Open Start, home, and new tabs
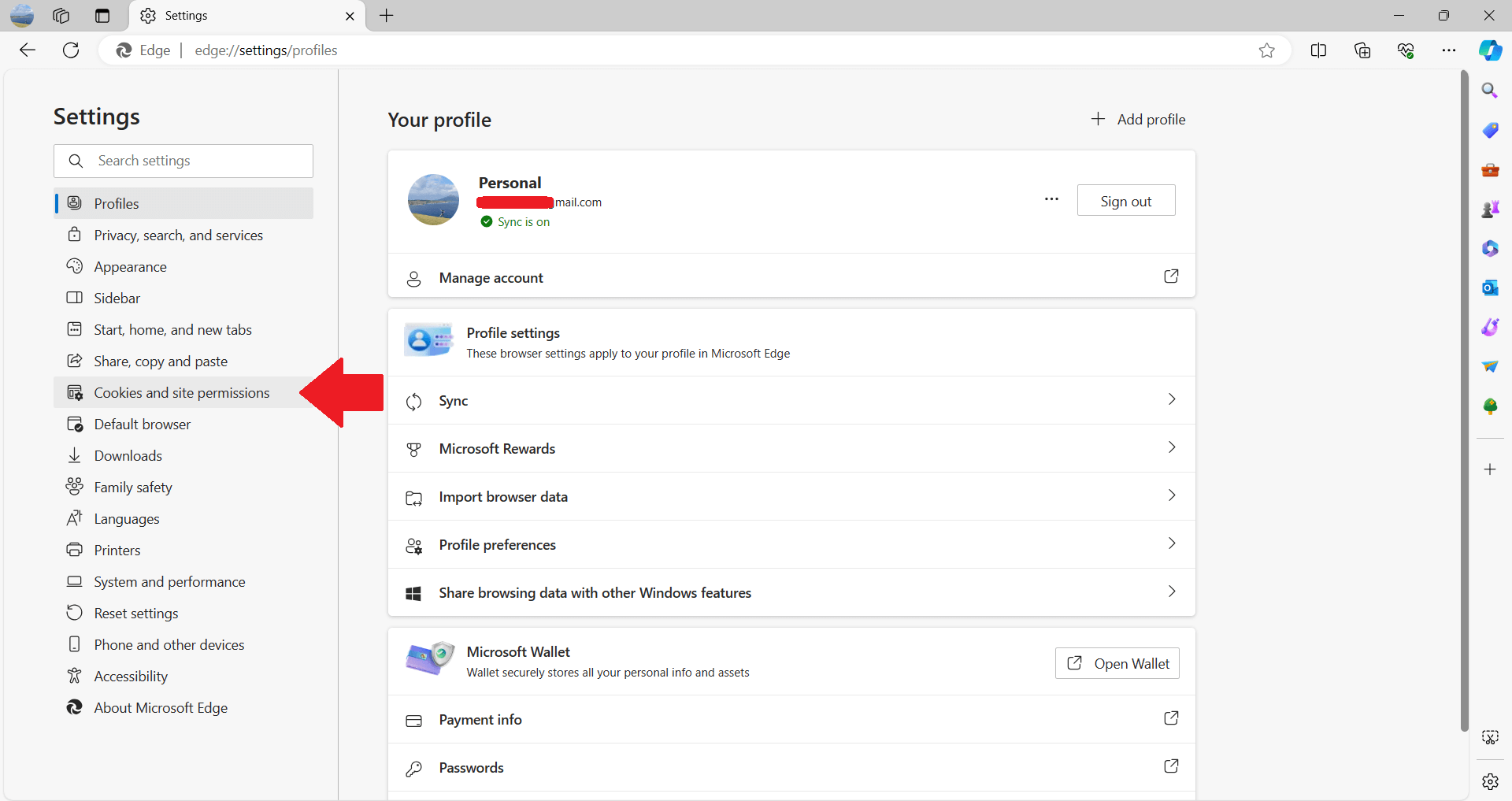The image size is (1512, 801). pyautogui.click(x=183, y=329)
